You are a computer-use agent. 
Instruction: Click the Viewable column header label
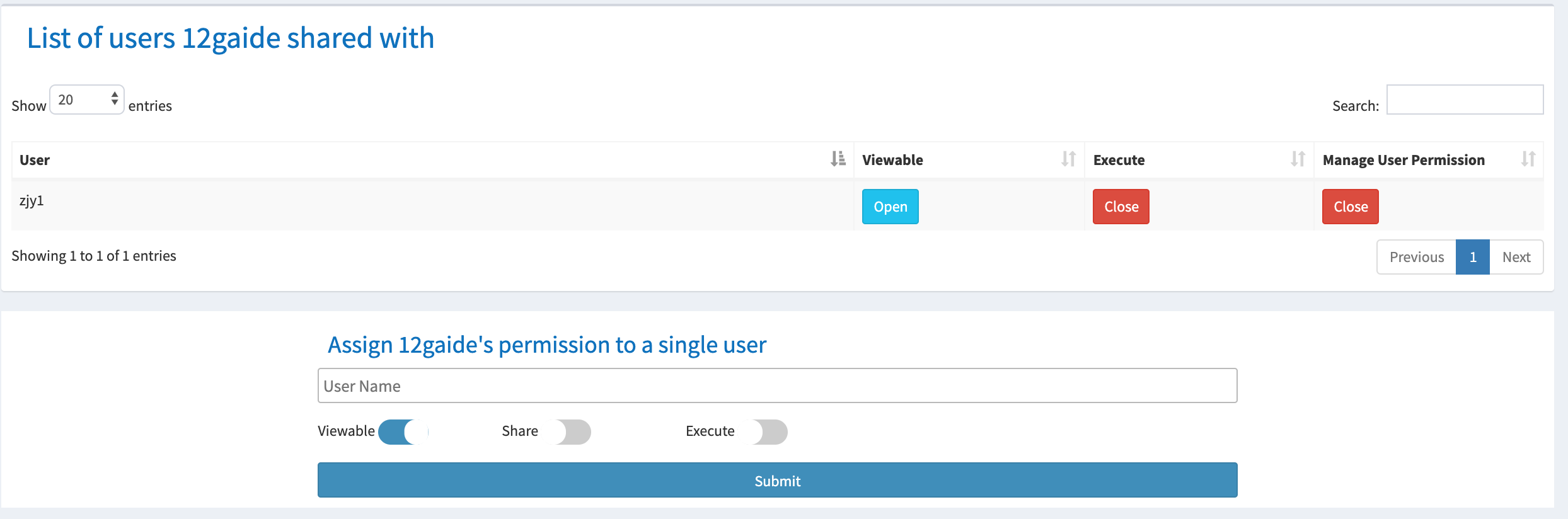pos(892,160)
